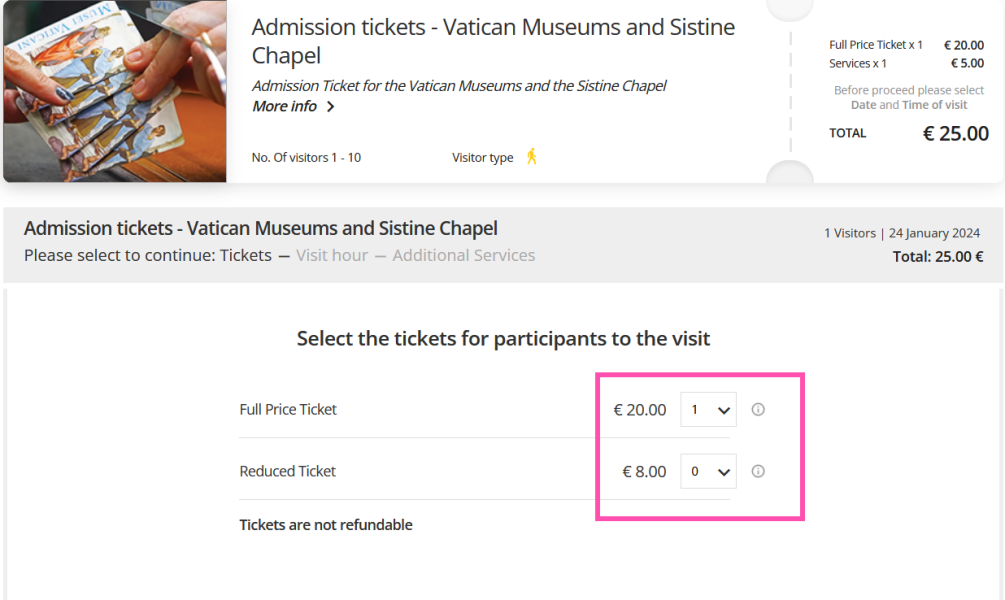1005x600 pixels.
Task: Open the Reduced Ticket quantity dropdown
Action: click(x=708, y=471)
